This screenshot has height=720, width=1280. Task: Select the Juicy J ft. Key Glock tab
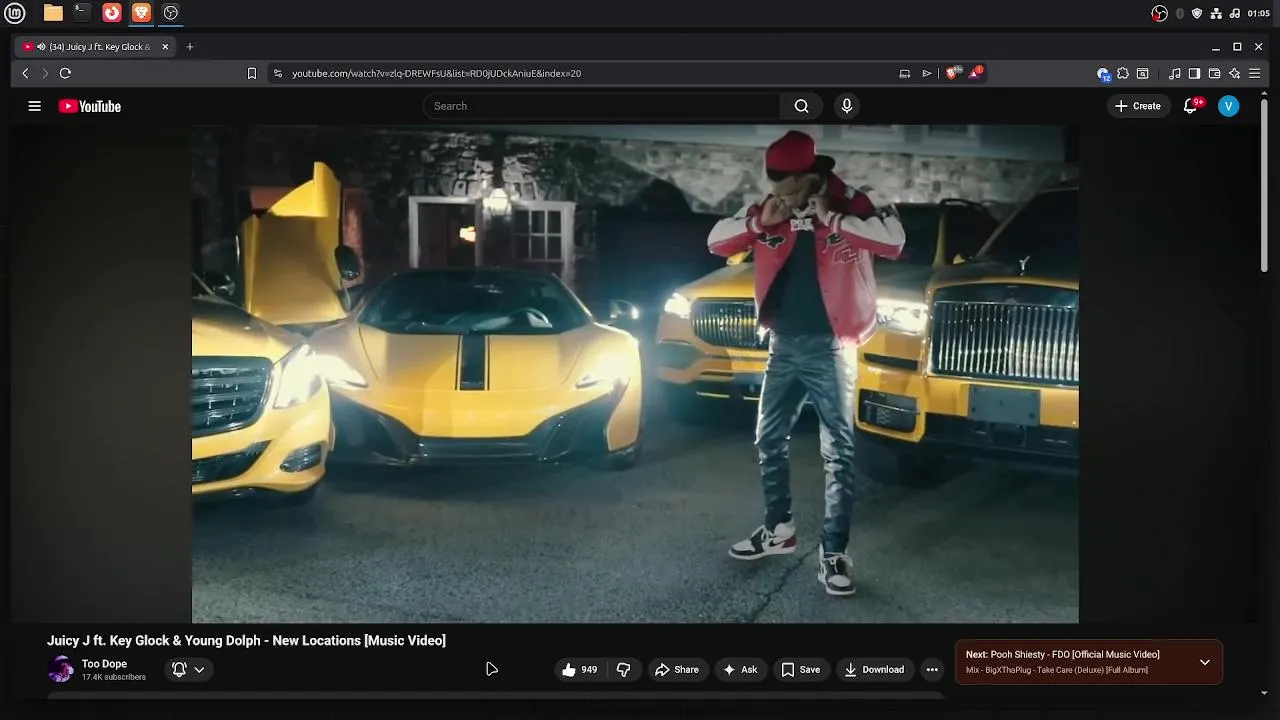coord(96,47)
